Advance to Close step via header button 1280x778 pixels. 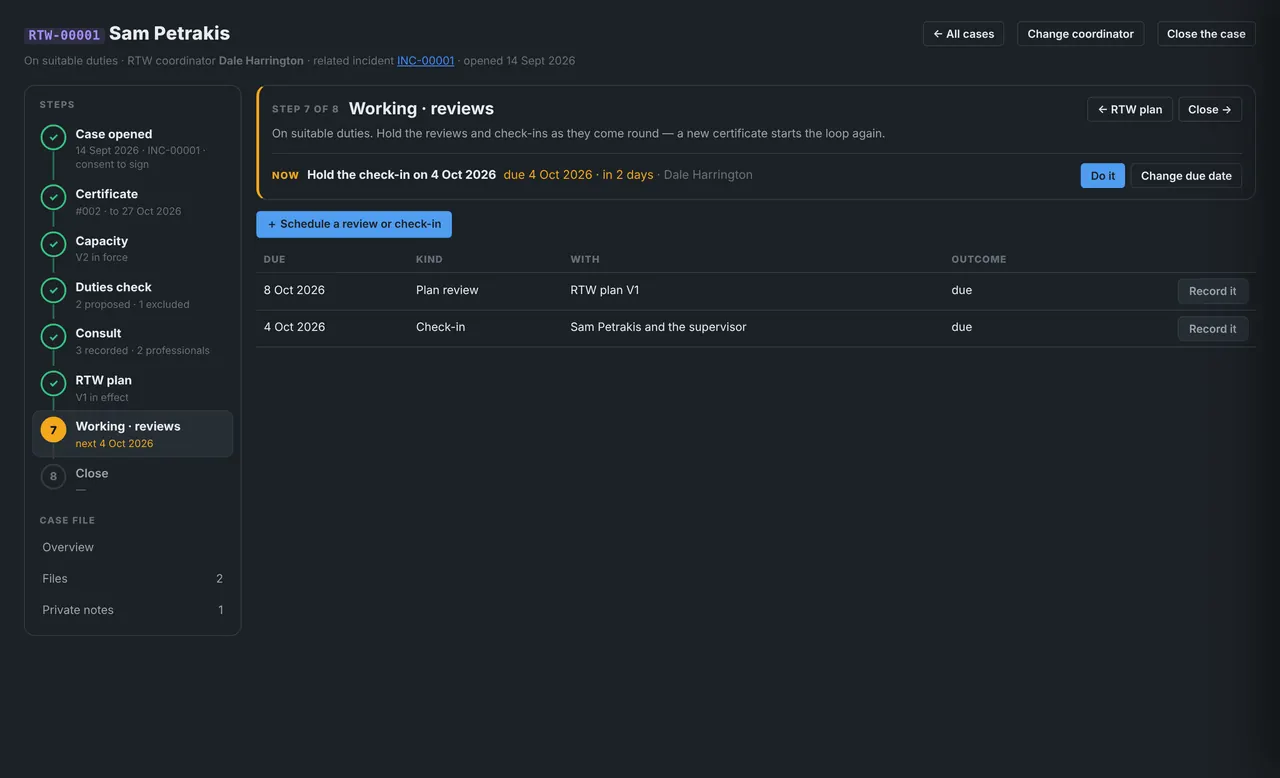[1210, 110]
